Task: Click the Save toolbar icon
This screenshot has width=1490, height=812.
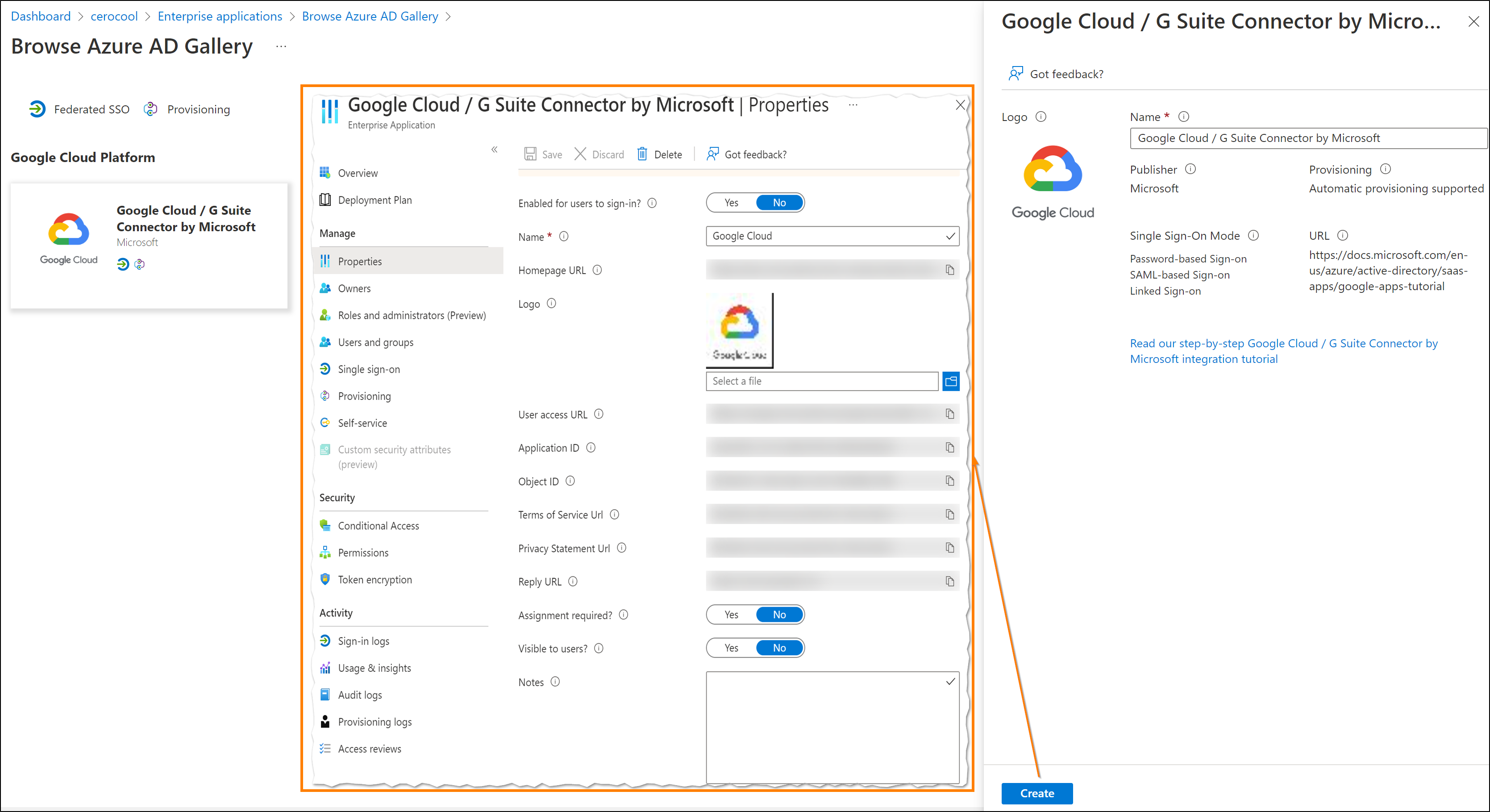Action: (530, 154)
